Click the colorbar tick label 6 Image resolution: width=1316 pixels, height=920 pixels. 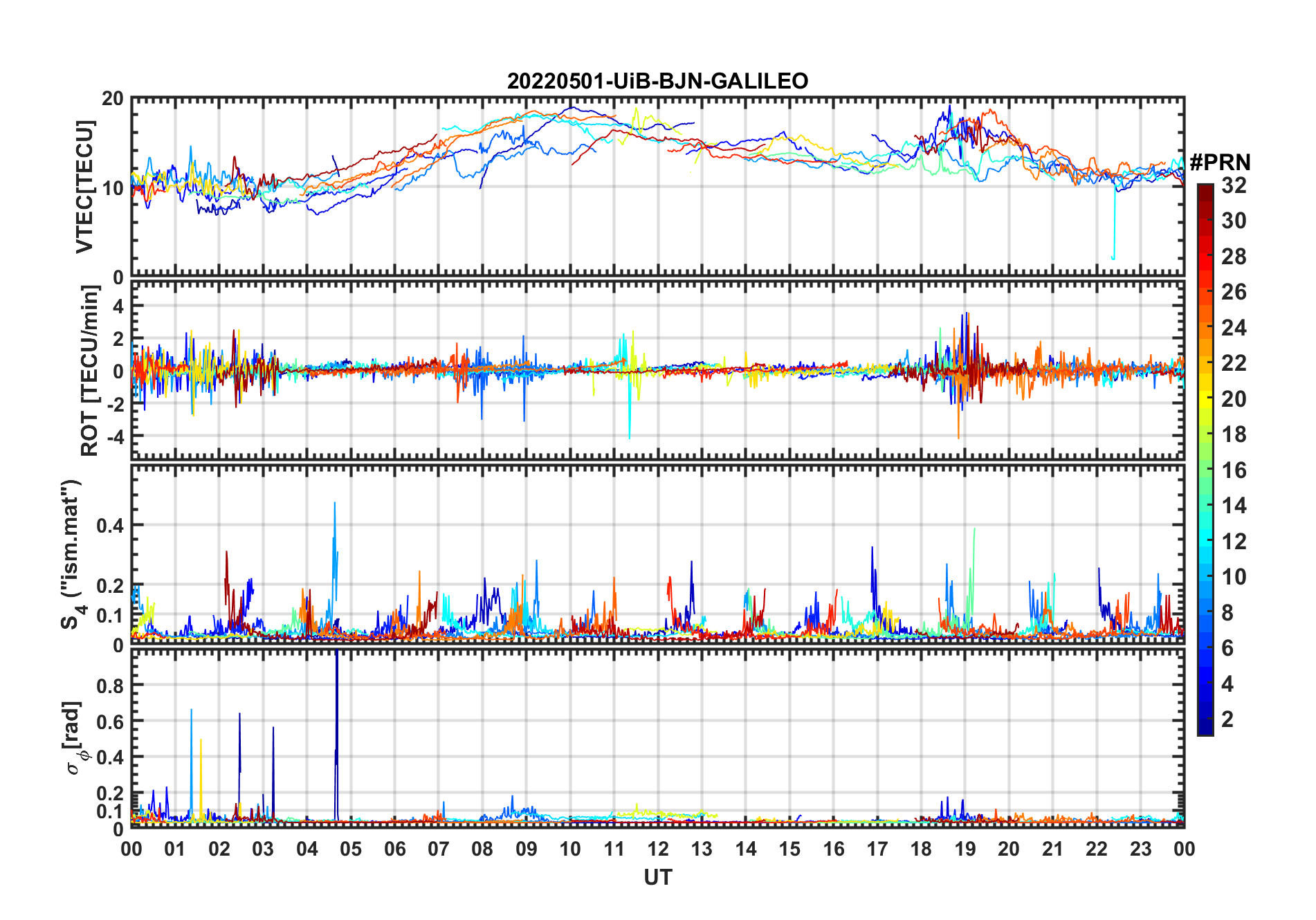coord(1227,648)
